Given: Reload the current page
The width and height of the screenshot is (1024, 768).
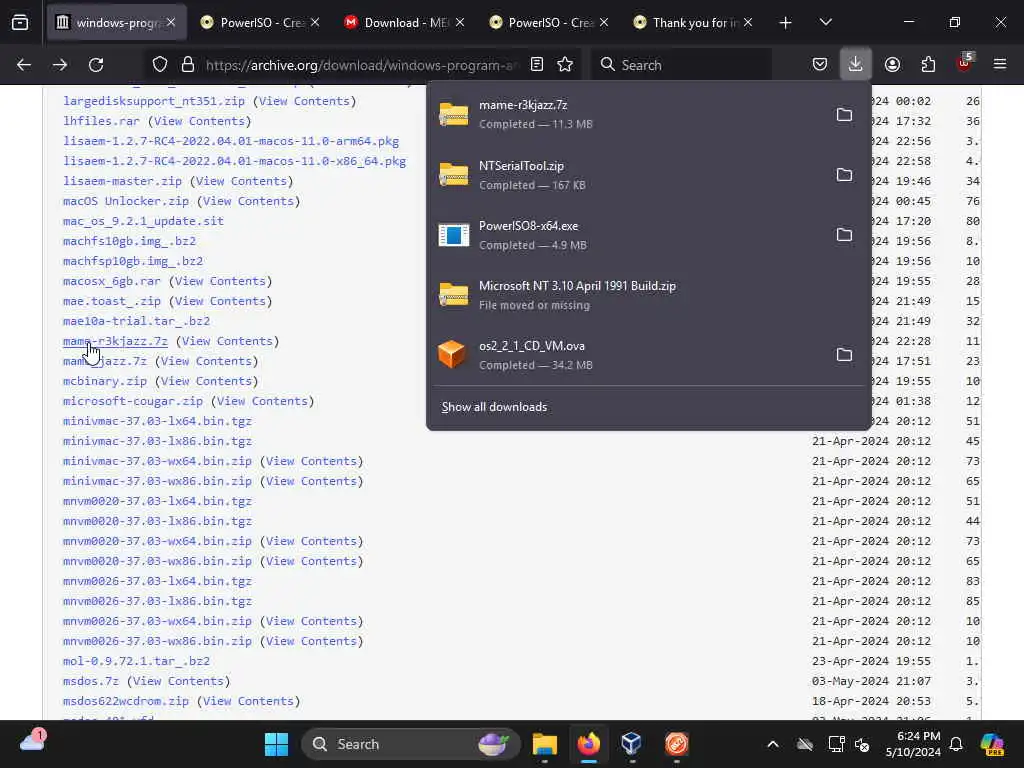Looking at the screenshot, I should pyautogui.click(x=96, y=65).
